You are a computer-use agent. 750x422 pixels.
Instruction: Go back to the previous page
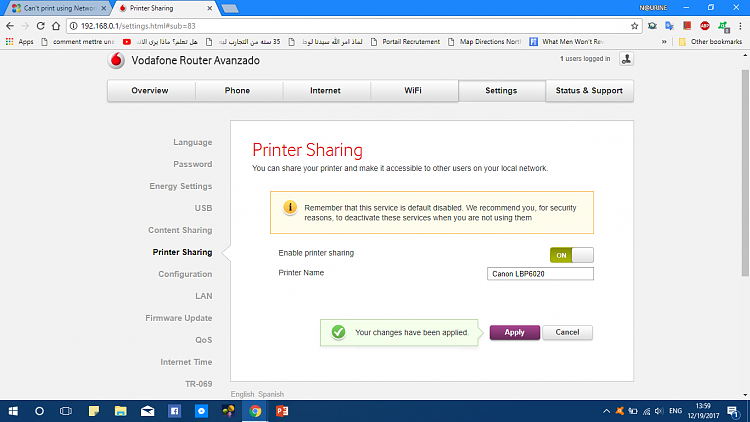click(10, 26)
